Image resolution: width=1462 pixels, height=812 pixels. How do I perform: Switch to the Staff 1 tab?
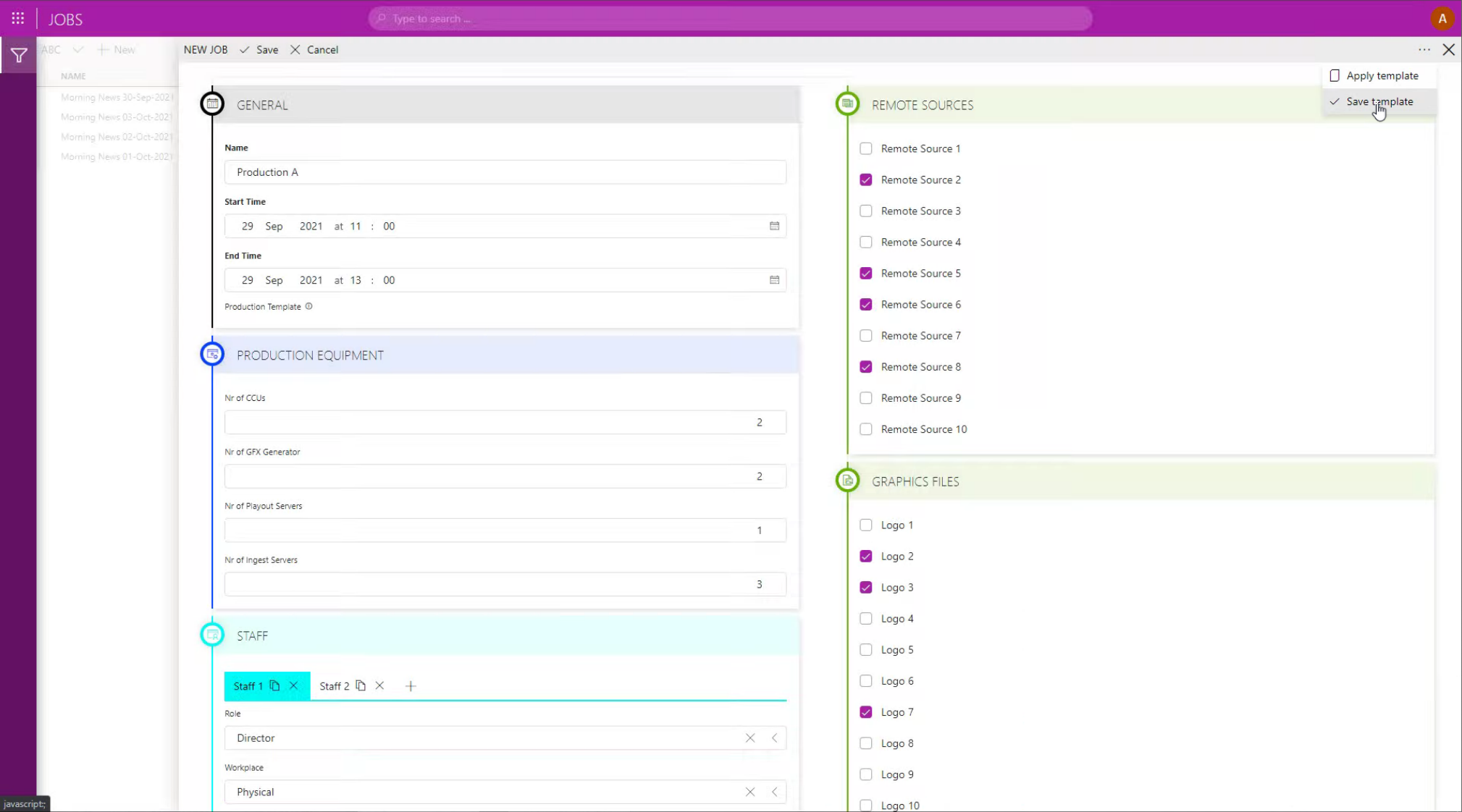[x=248, y=686]
